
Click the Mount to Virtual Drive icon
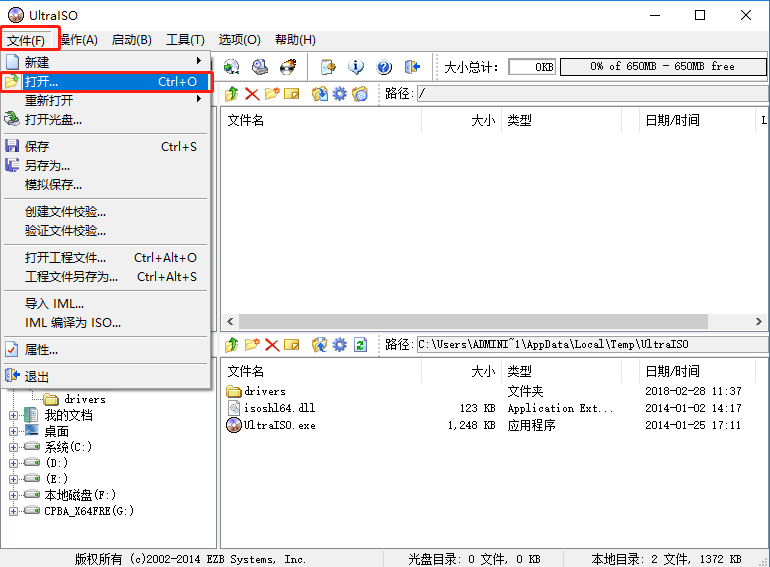click(260, 67)
